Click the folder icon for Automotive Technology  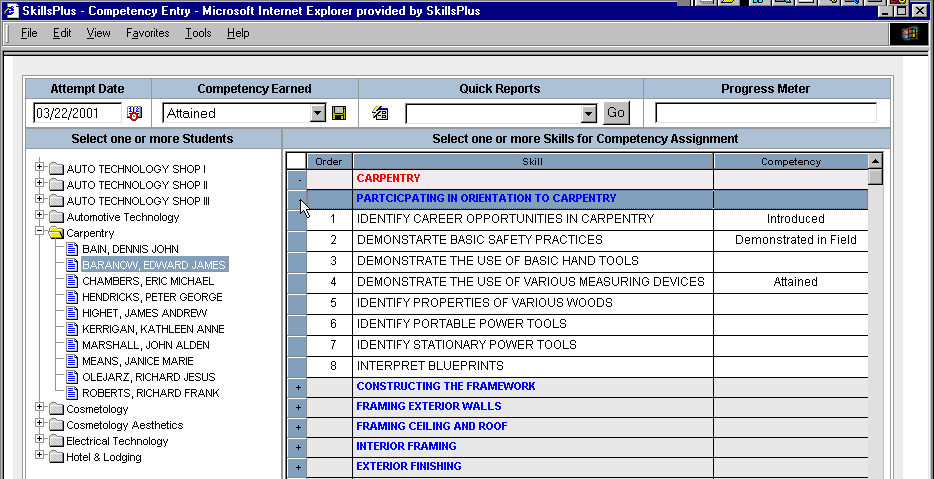pos(56,217)
